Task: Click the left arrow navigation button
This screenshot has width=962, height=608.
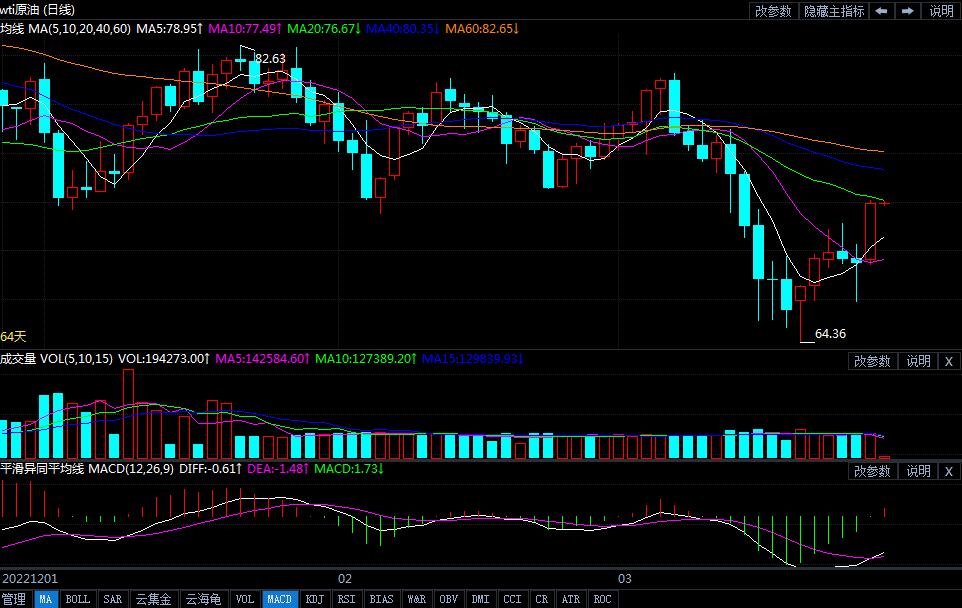Action: point(881,11)
